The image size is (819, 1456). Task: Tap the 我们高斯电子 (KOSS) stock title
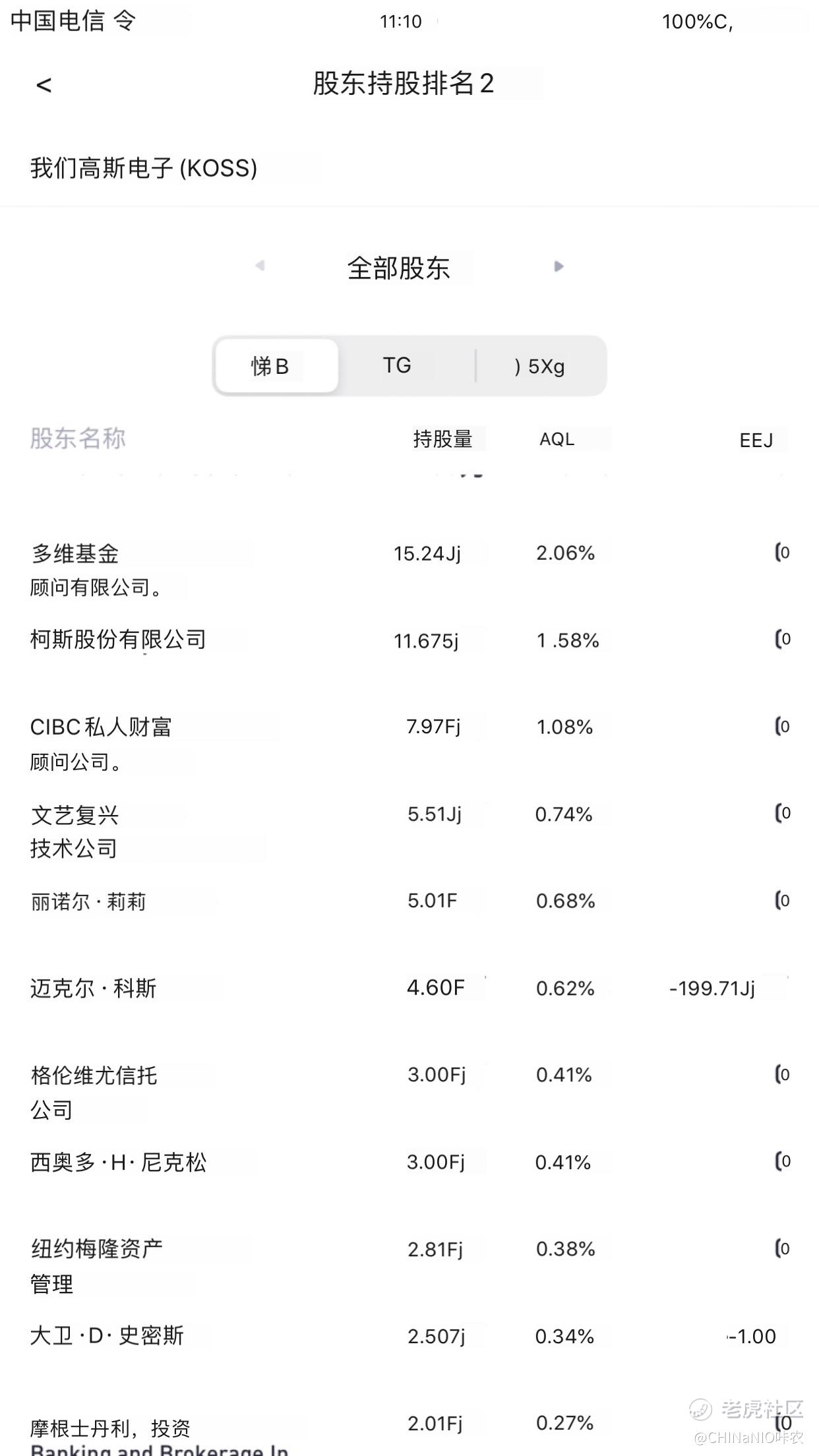point(144,168)
